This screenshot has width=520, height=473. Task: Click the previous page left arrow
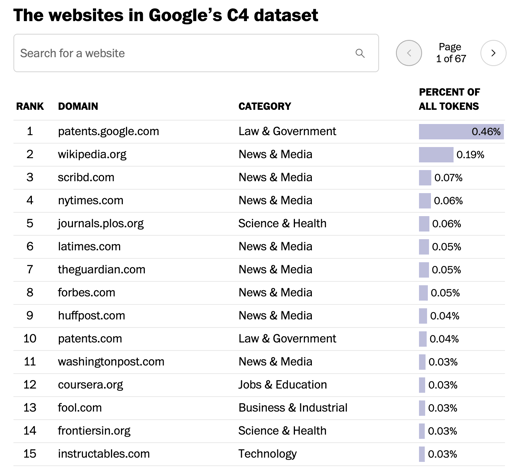point(409,53)
